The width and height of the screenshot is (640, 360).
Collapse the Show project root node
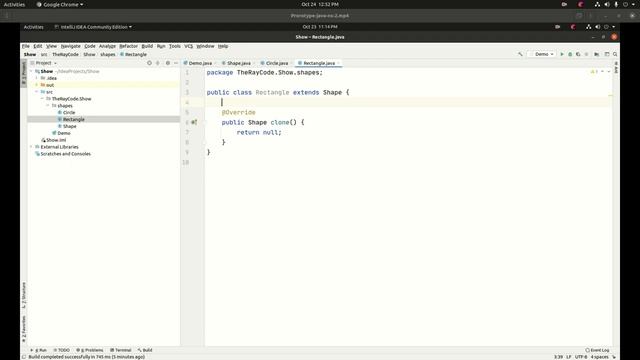pos(31,71)
